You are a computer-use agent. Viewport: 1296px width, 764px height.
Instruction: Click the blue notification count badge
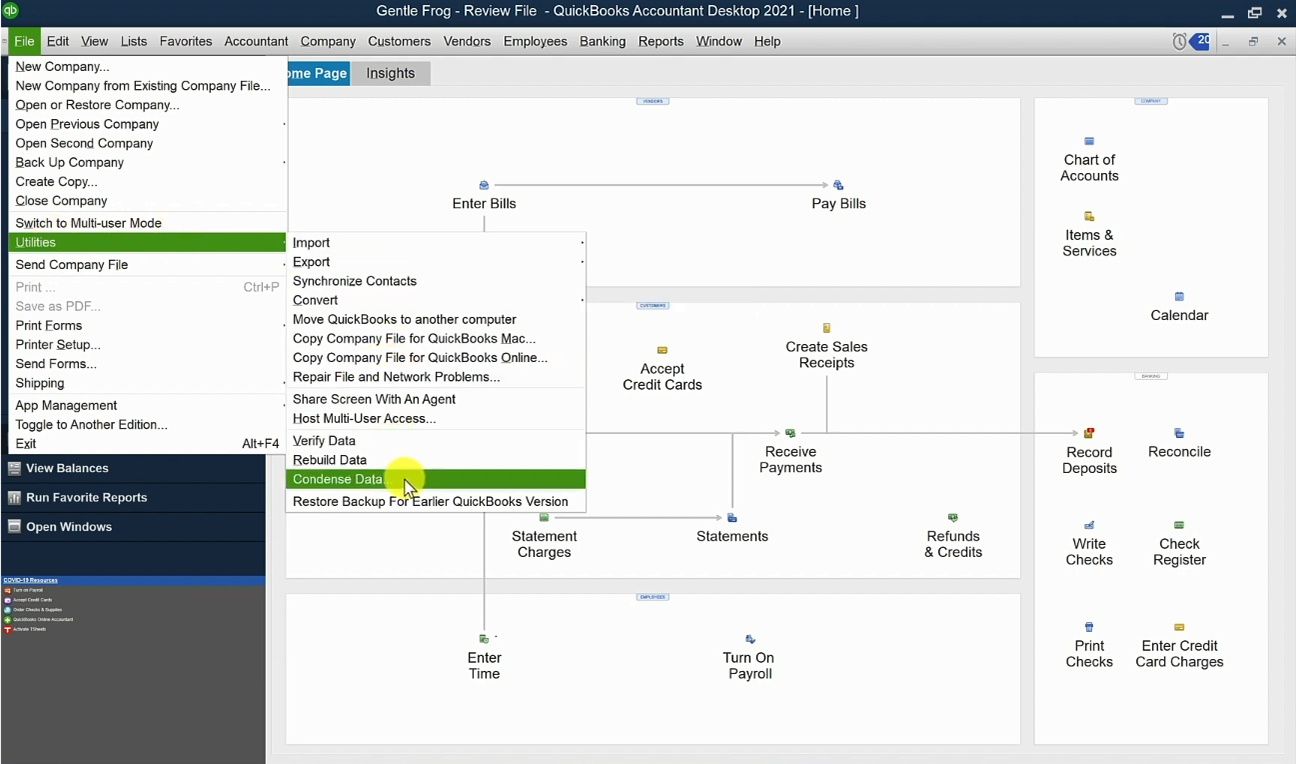click(1200, 41)
